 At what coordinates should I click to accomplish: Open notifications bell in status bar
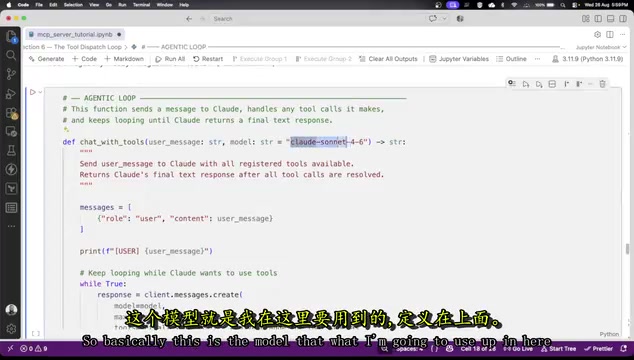[623, 348]
